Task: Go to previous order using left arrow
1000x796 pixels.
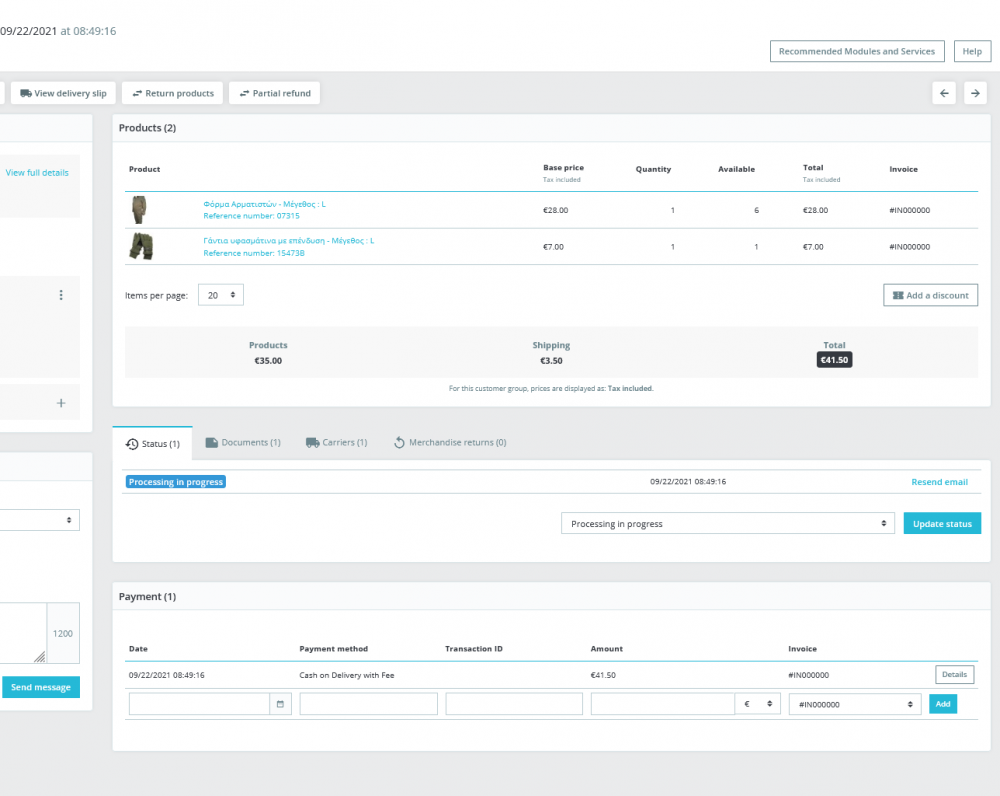Action: coord(944,93)
